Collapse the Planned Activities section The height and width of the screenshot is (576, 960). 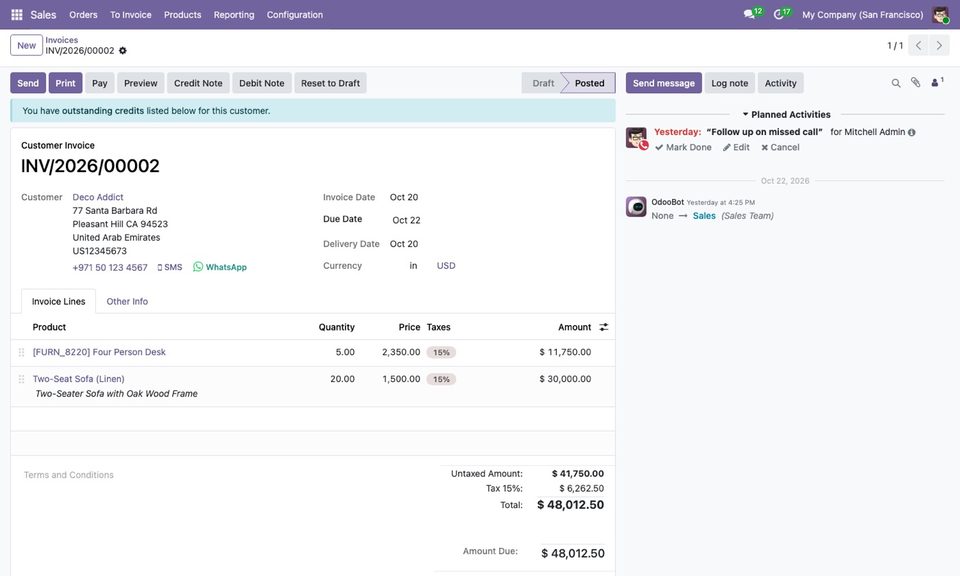pyautogui.click(x=786, y=114)
